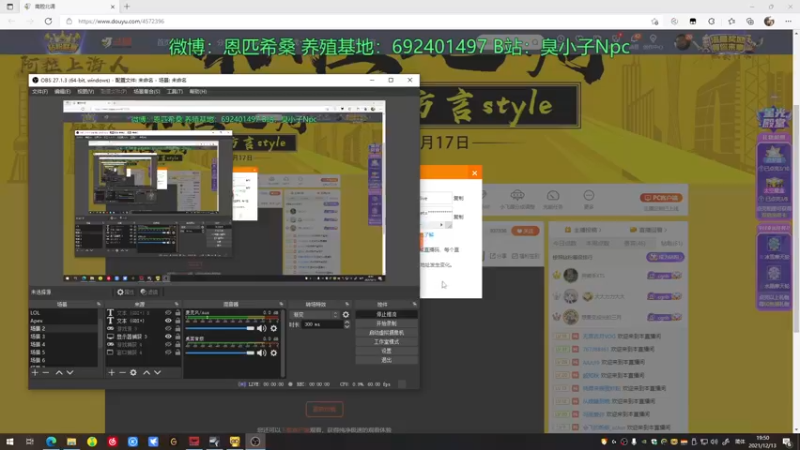The width and height of the screenshot is (800, 450).
Task: Open the OBS View menu
Action: [85, 91]
